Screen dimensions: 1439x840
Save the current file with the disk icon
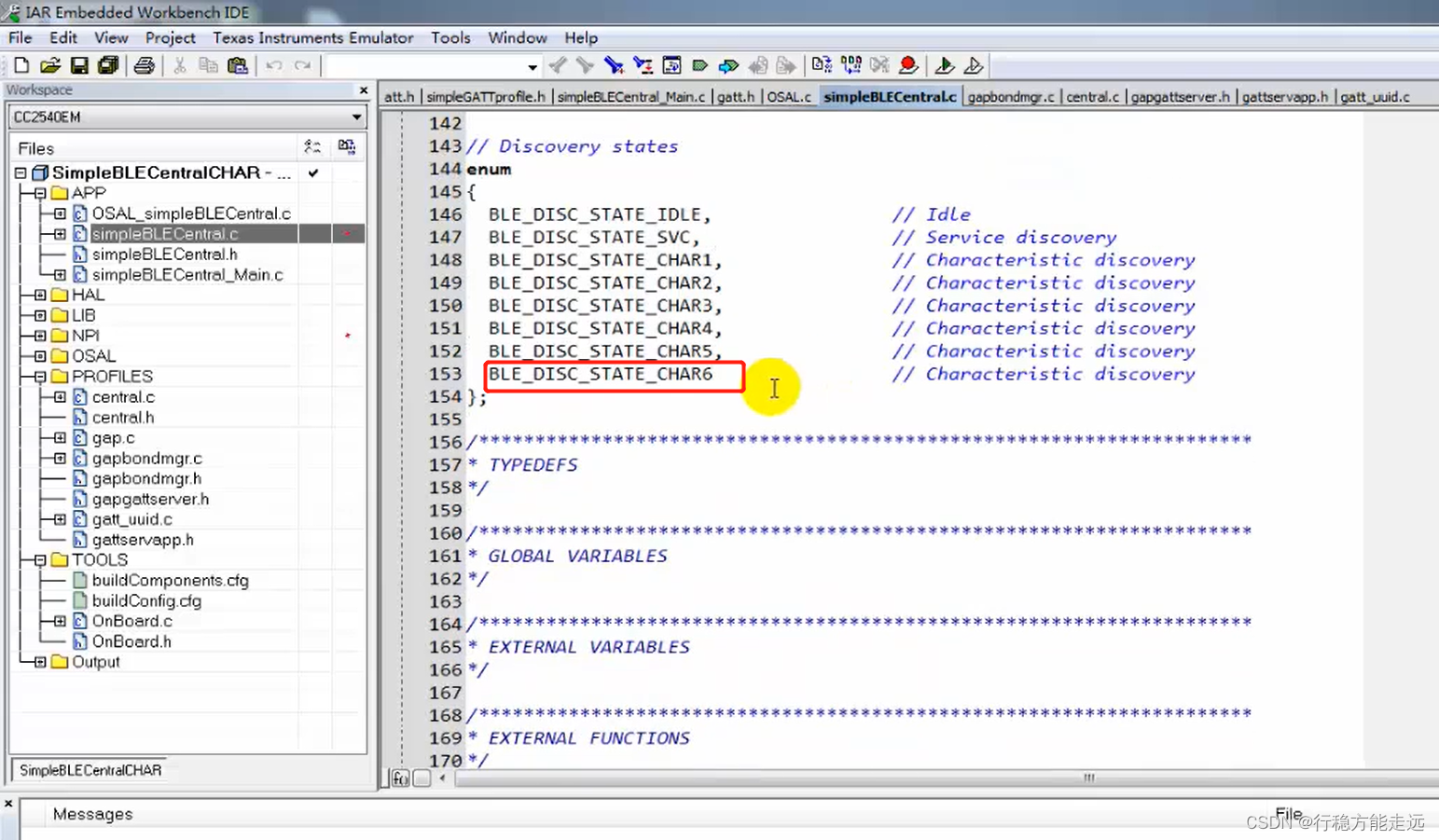[x=79, y=65]
